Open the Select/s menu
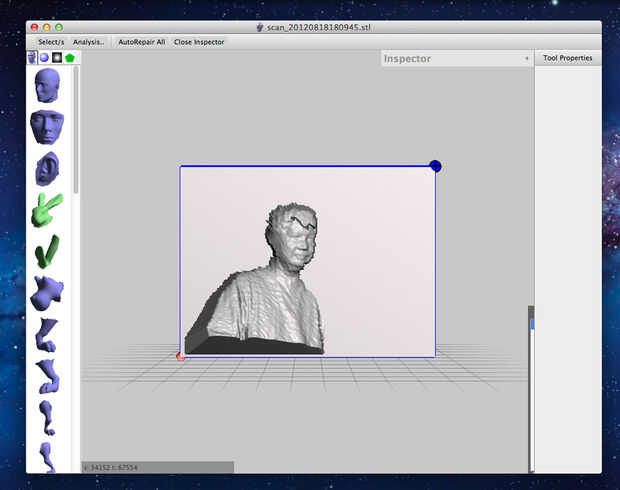Image resolution: width=620 pixels, height=490 pixels. 52,42
